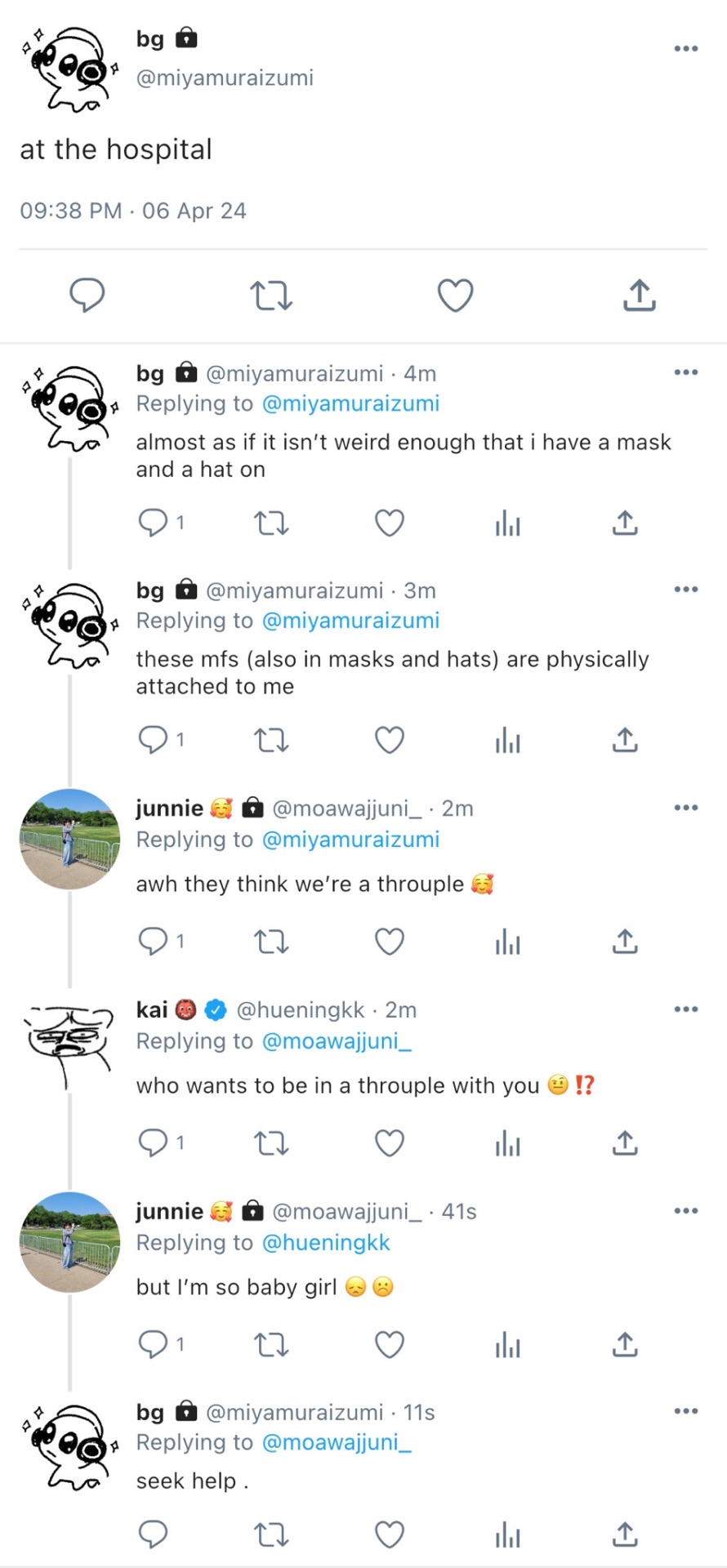
Task: Retweet the main 'at the hospital' tweet
Action: pyautogui.click(x=270, y=295)
